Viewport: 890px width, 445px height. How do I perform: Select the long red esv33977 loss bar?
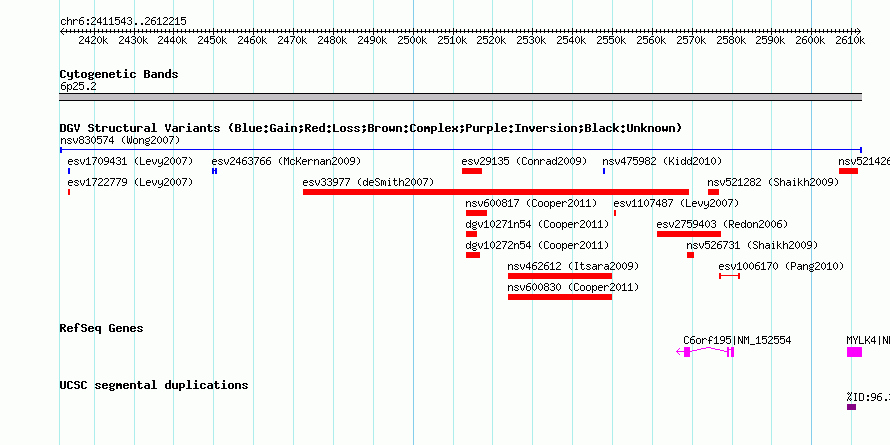[x=496, y=192]
